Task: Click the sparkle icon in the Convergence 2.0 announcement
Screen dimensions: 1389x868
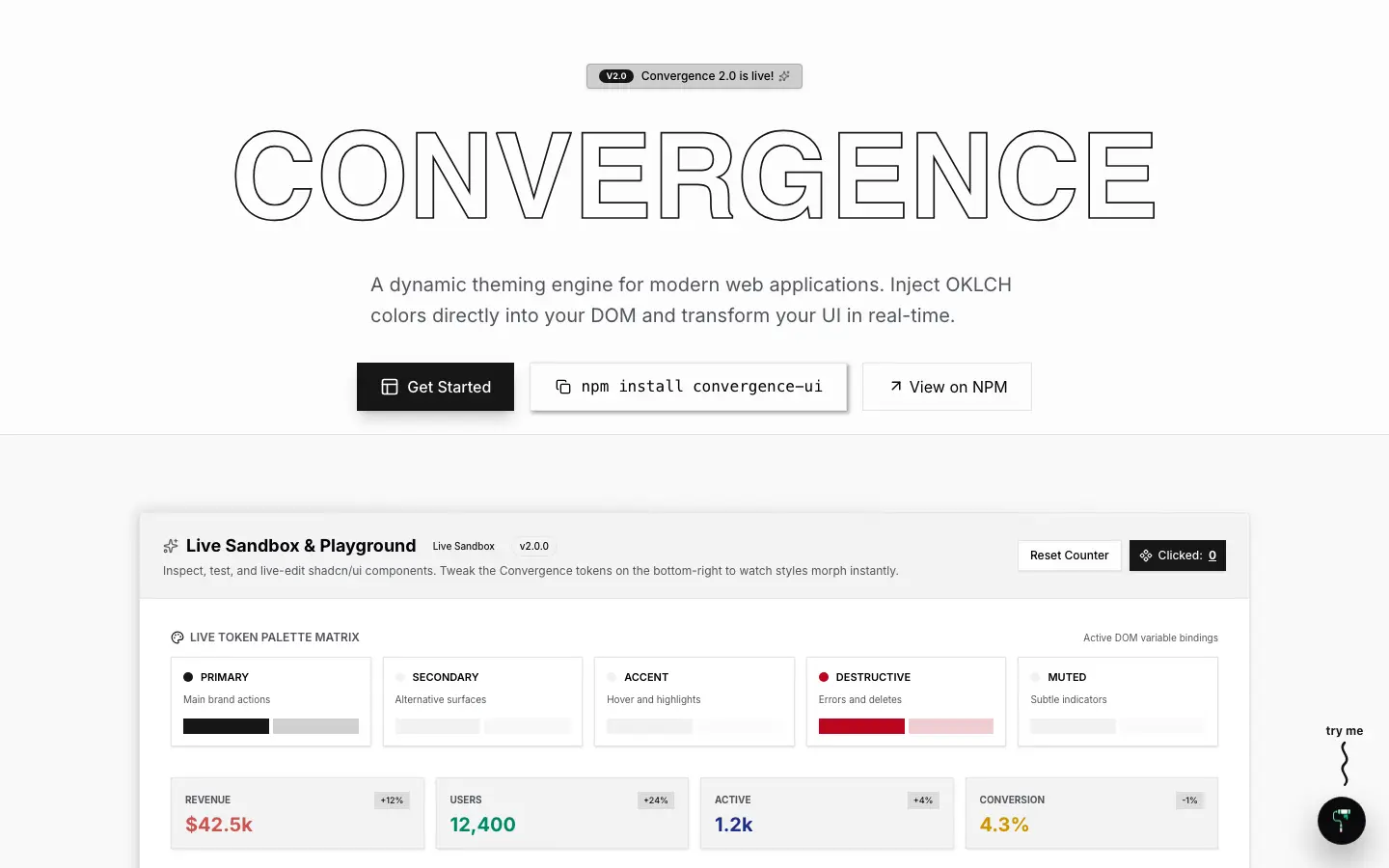Action: coord(784,76)
